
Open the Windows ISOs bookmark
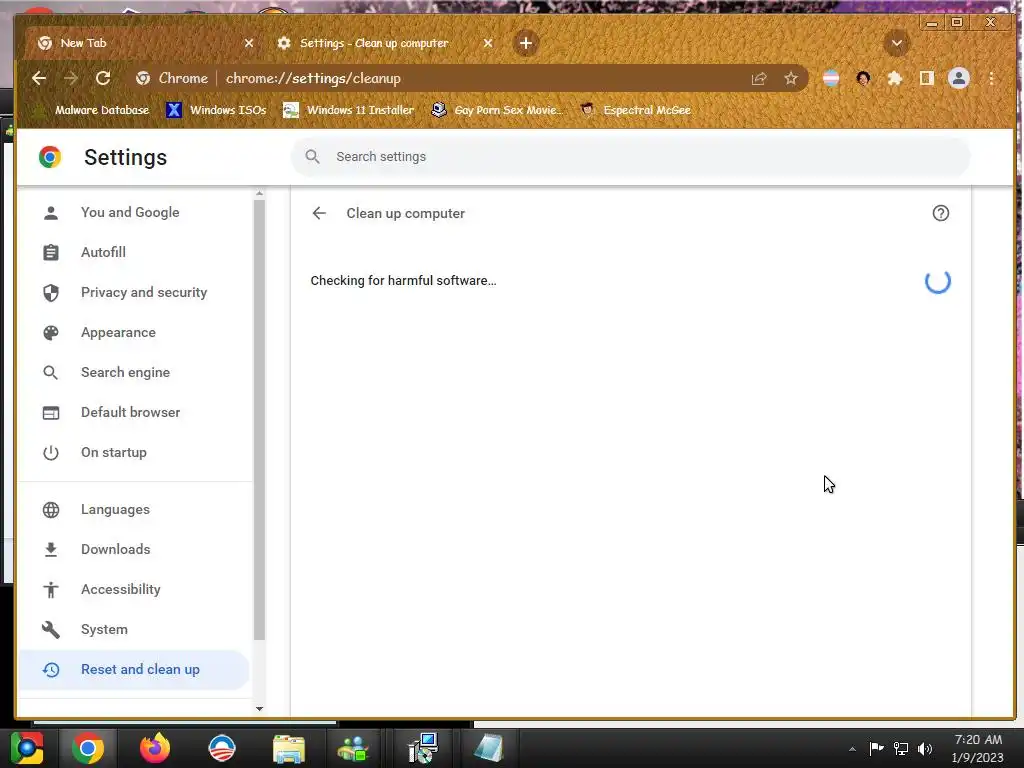coord(216,110)
